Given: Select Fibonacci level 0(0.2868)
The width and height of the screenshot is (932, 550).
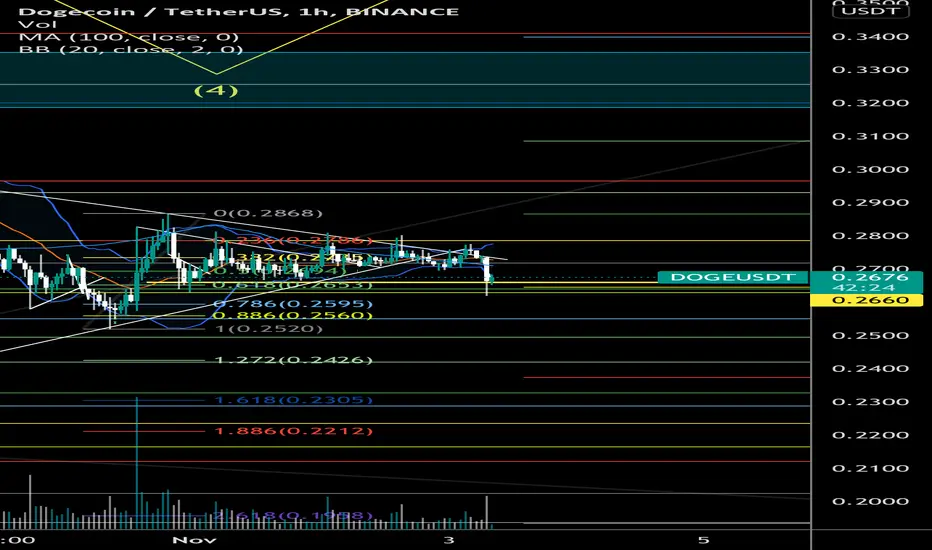Looking at the screenshot, I should tap(268, 213).
